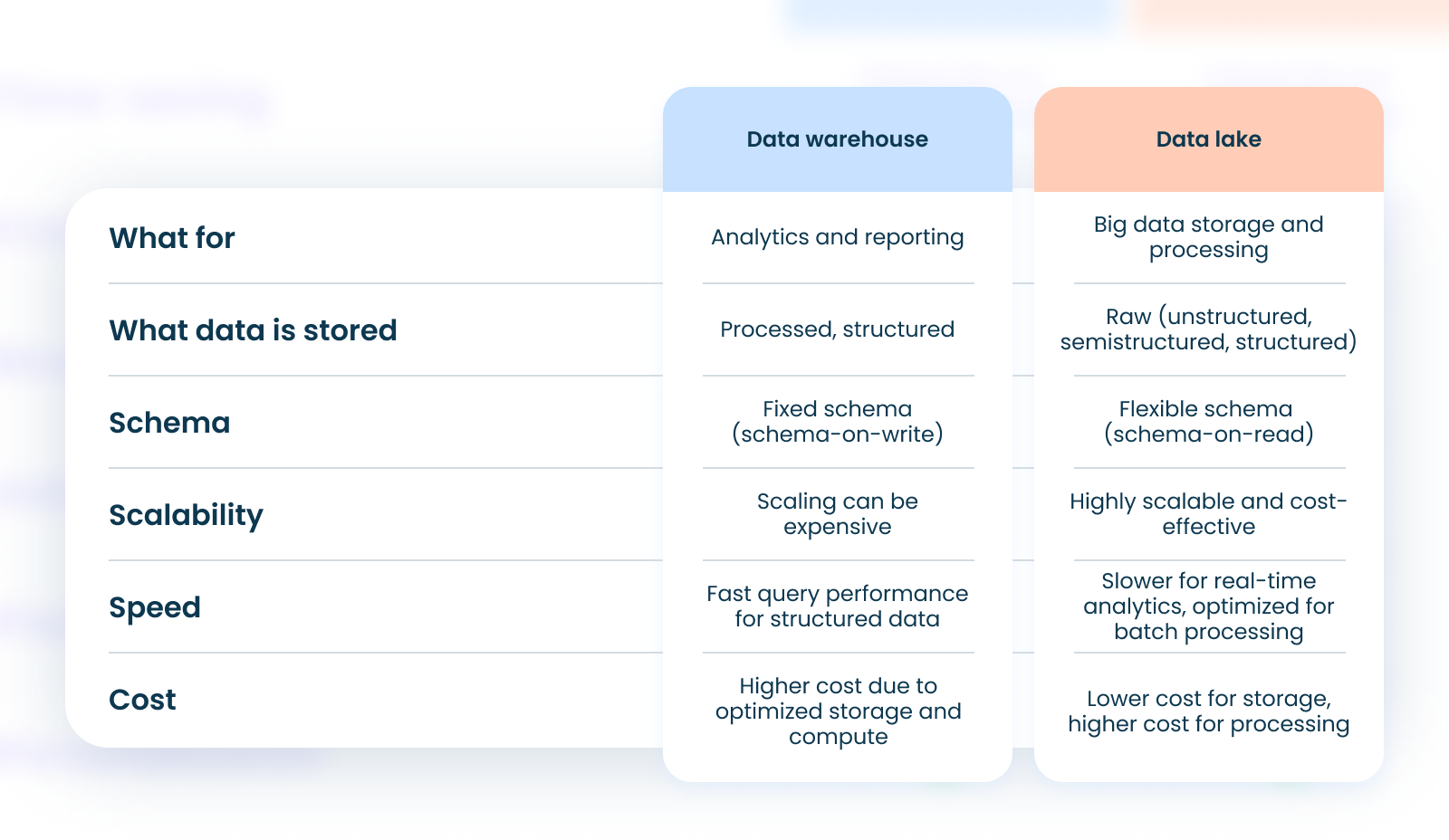
Task: Click "Higher cost due to optimized storage" cell
Action: 837,711
